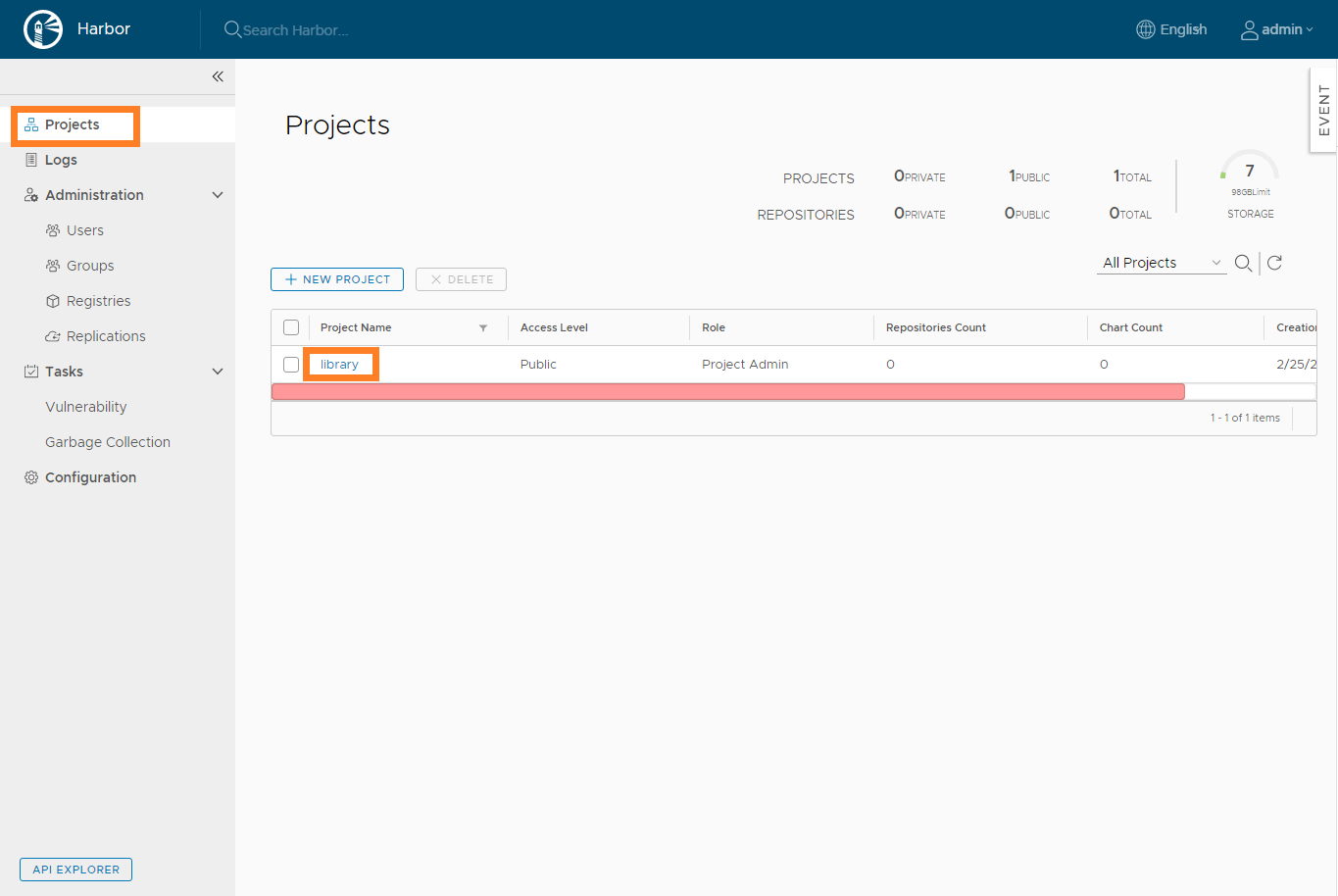Collapse the Administration section
This screenshot has width=1338, height=896.
(218, 195)
